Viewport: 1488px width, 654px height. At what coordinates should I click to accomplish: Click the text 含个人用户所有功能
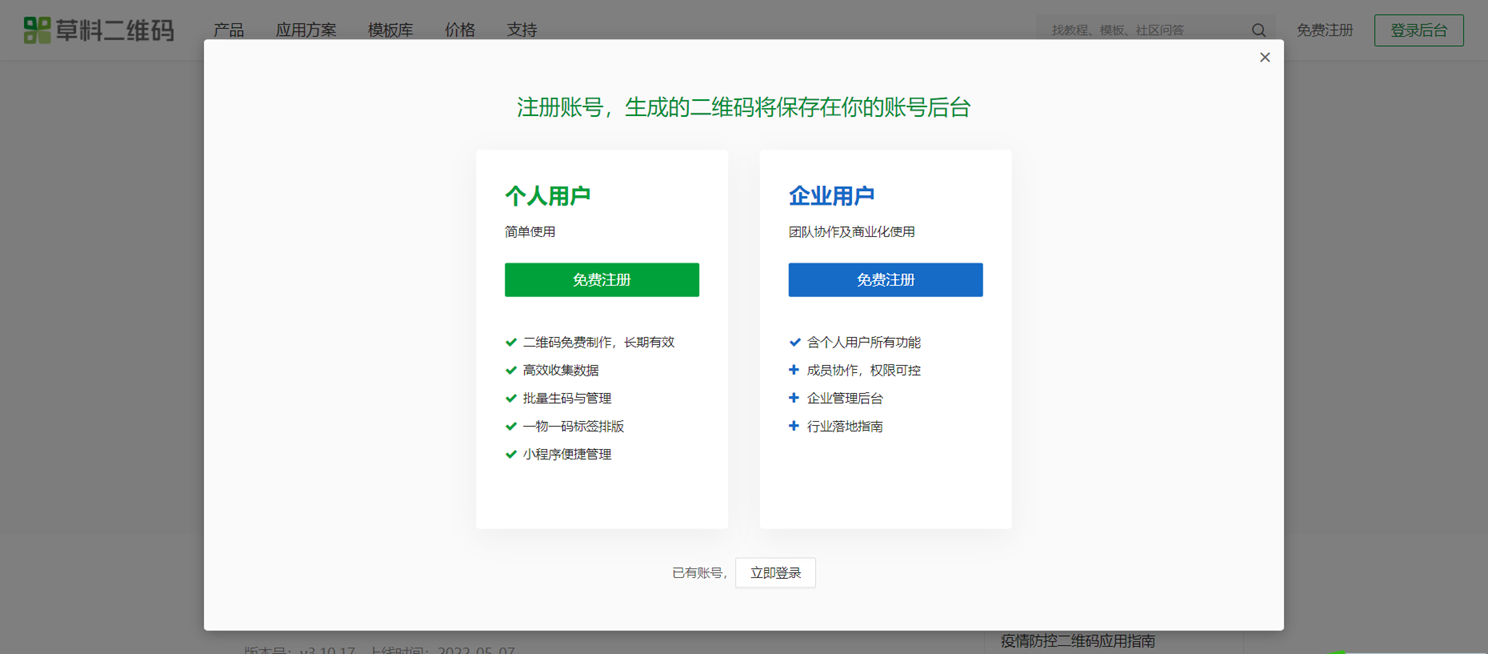pyautogui.click(x=864, y=342)
